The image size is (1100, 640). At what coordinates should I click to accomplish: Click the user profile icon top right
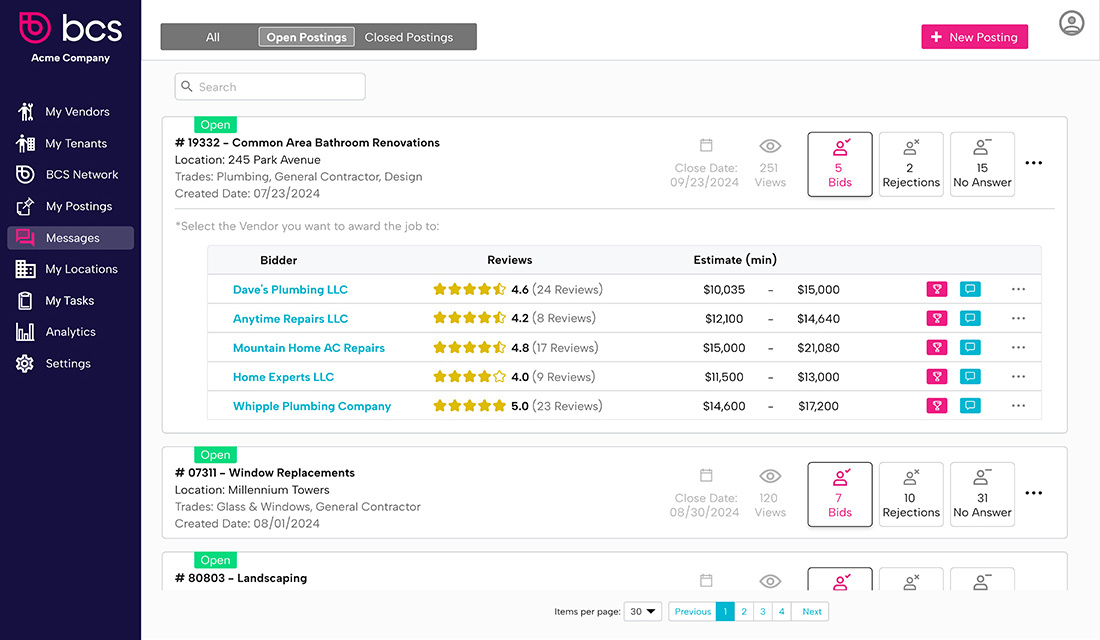click(x=1071, y=22)
